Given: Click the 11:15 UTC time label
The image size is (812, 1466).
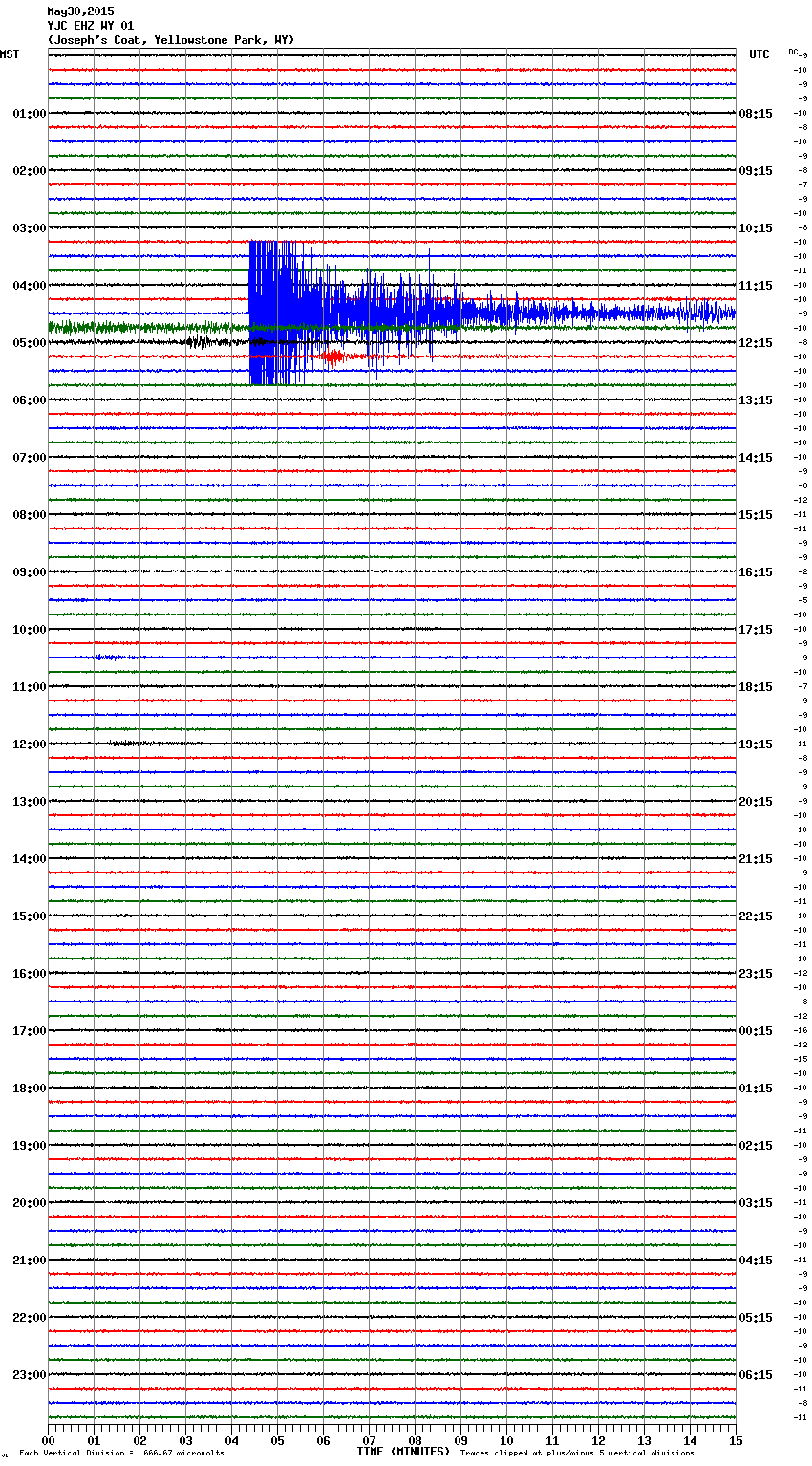Looking at the screenshot, I should point(756,286).
